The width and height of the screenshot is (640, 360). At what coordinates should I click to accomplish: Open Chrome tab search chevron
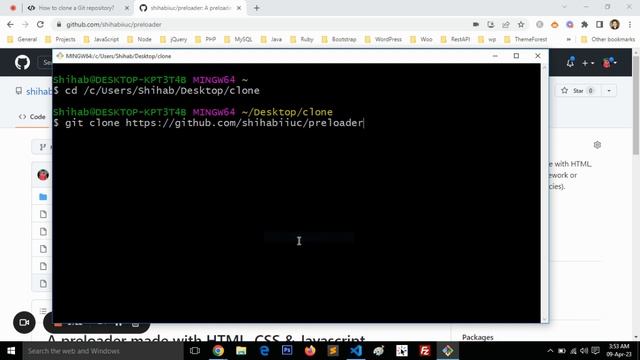564,7
